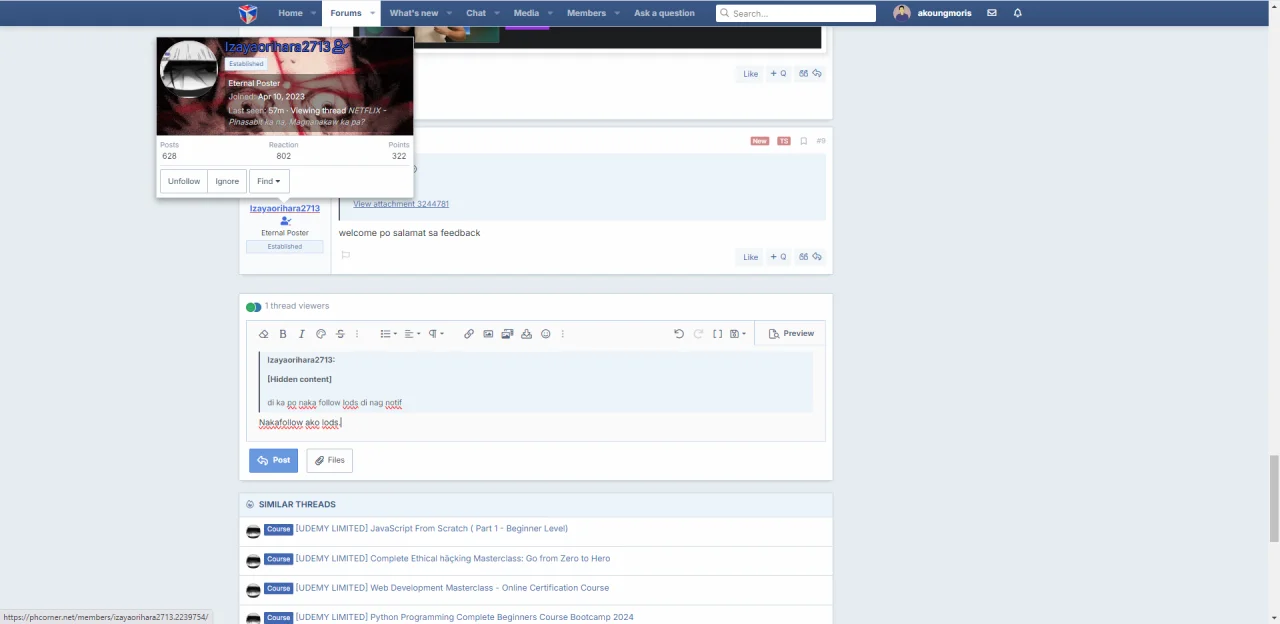Expand the Home menu arrow
The image size is (1280, 624).
point(315,13)
